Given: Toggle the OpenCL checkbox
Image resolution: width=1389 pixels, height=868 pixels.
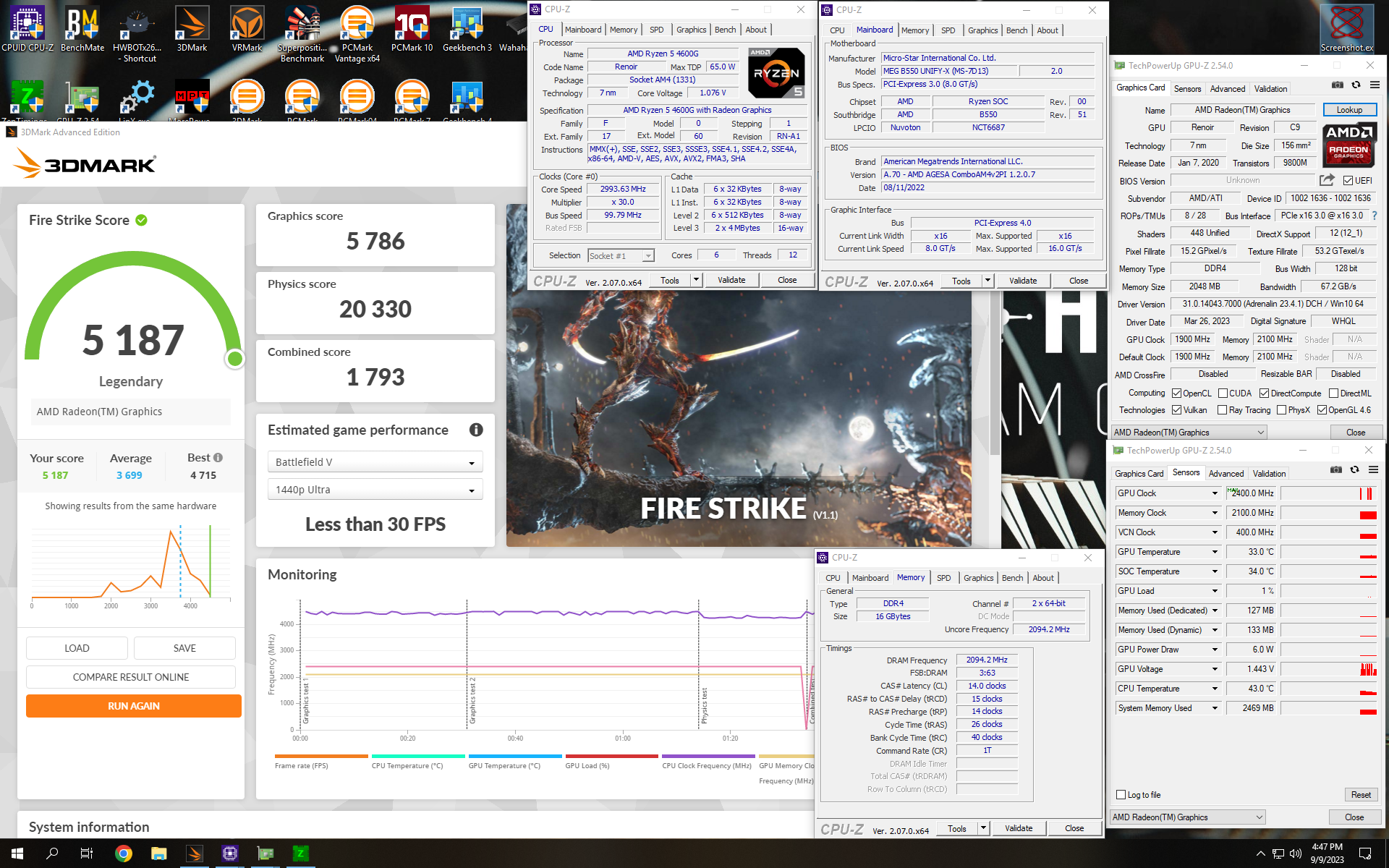Looking at the screenshot, I should click(1177, 393).
